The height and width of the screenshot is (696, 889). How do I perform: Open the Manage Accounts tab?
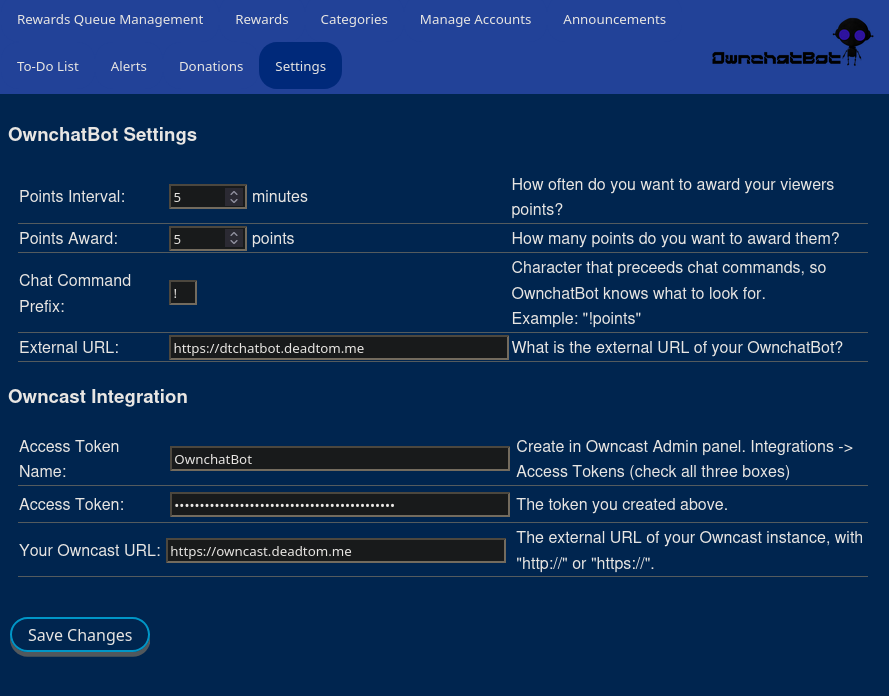pos(475,20)
